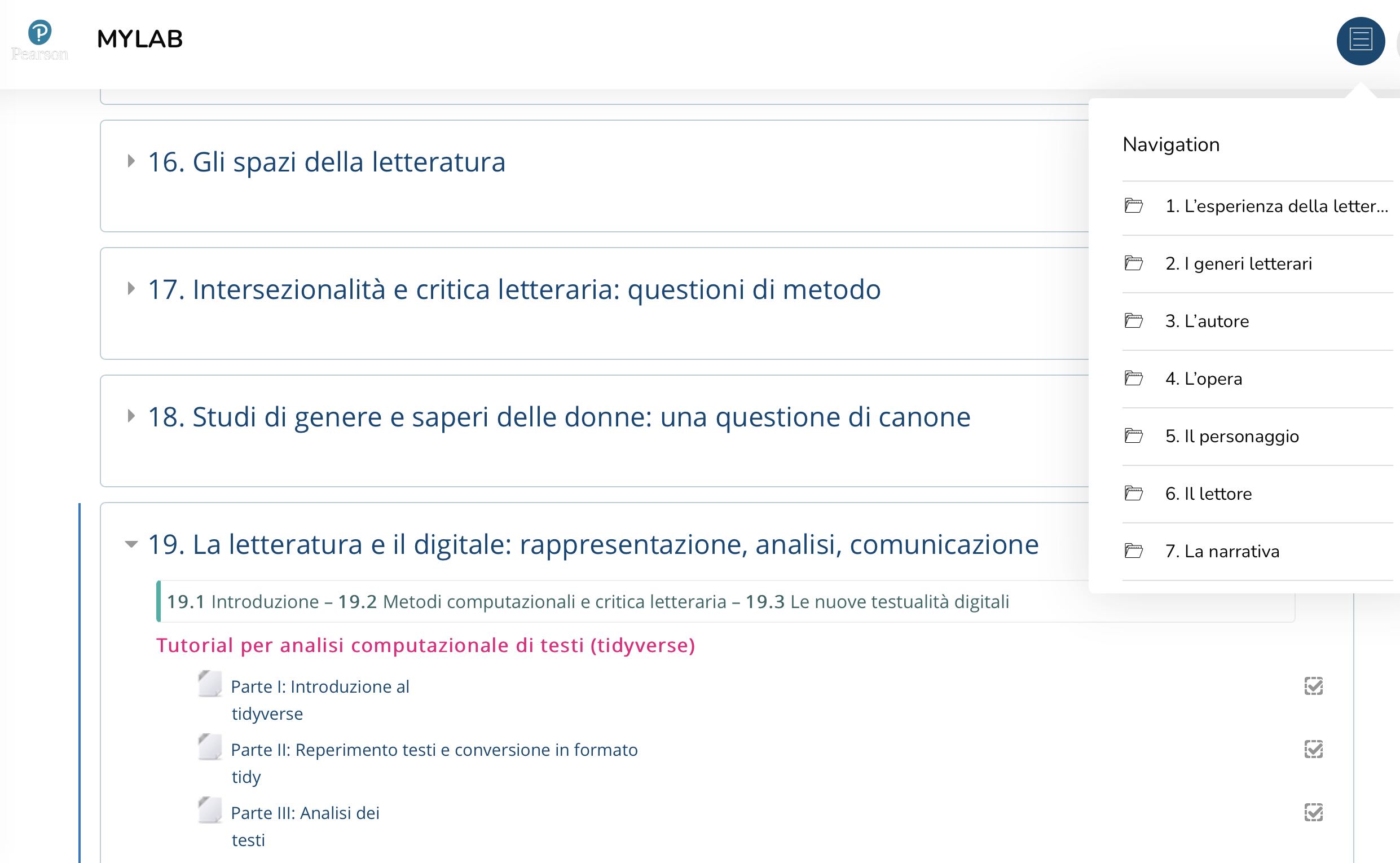Screen dimensions: 1400x863
Task: Toggle completion checkbox for Parte III
Action: click(x=1313, y=812)
